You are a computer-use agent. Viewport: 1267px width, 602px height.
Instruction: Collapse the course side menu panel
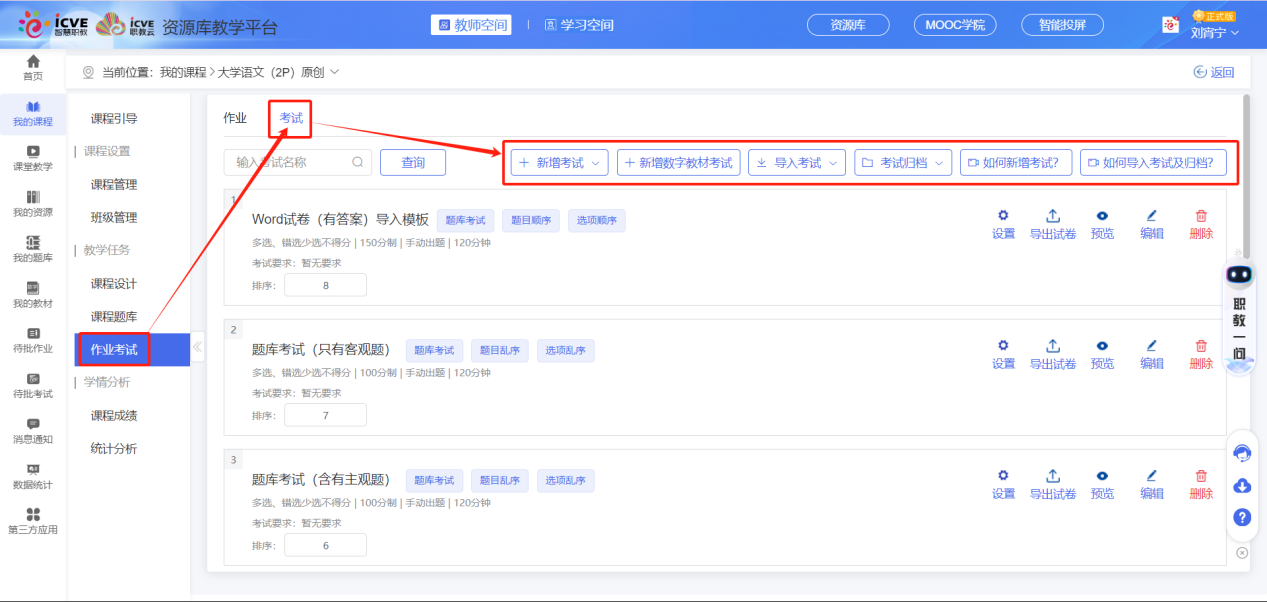pos(197,348)
